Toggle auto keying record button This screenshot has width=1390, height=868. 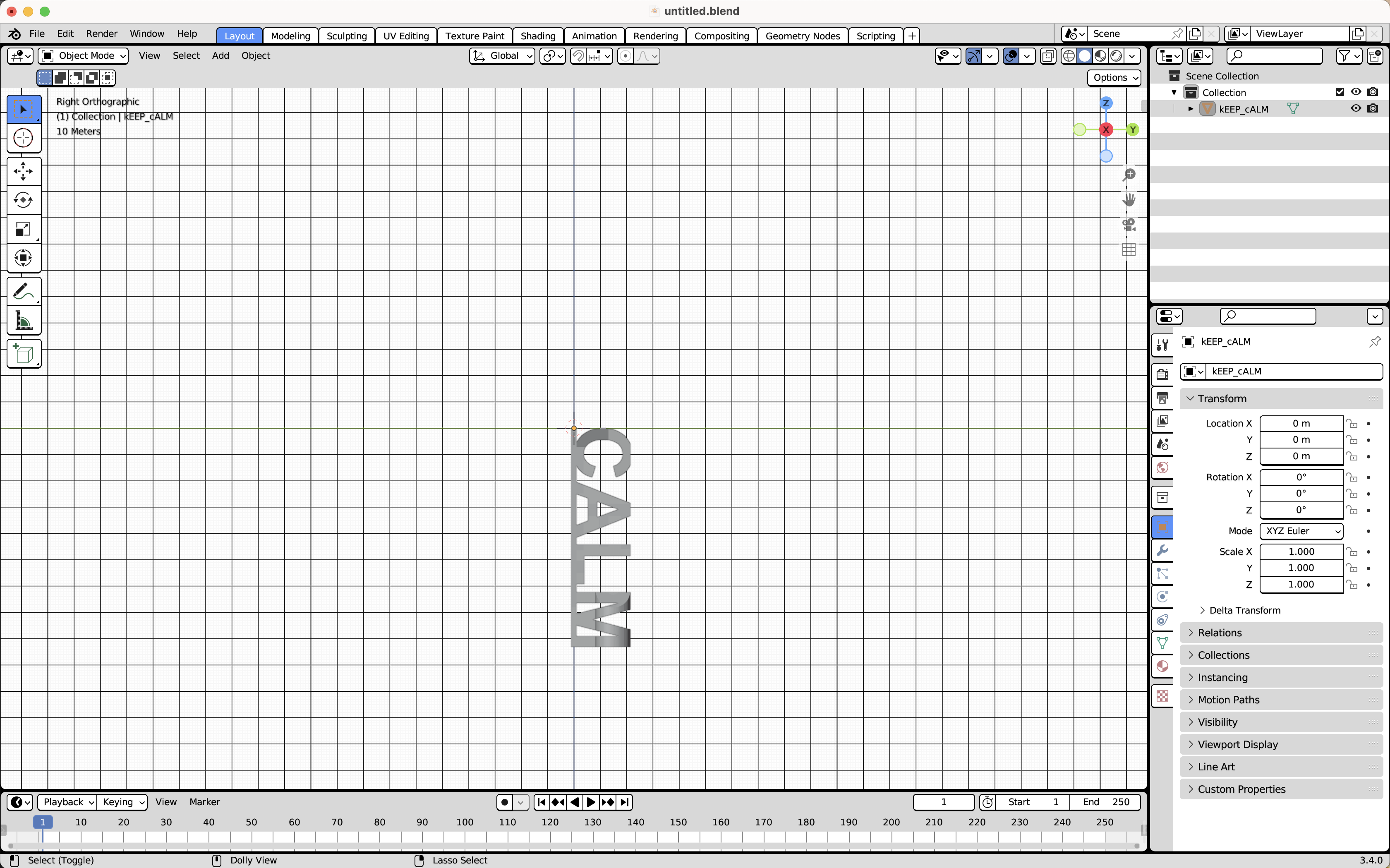tap(504, 802)
